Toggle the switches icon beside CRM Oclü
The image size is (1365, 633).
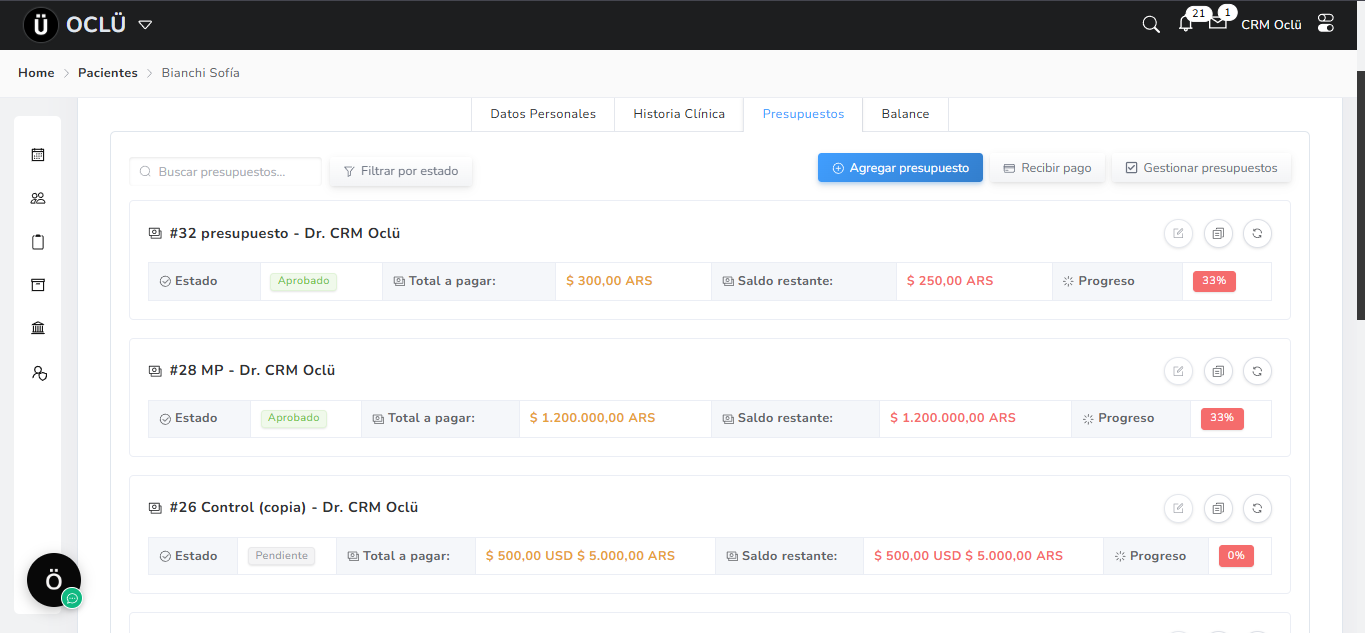pos(1326,24)
